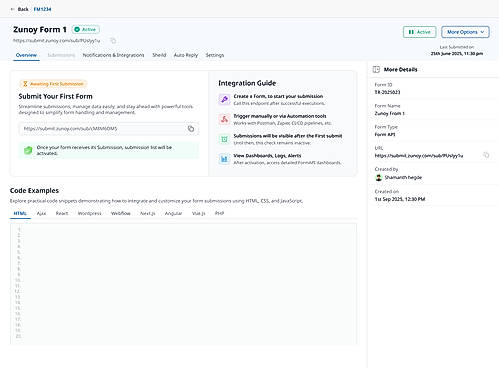Image resolution: width=499 pixels, height=368 pixels.
Task: Select the Auto Reply tab
Action: pos(186,55)
